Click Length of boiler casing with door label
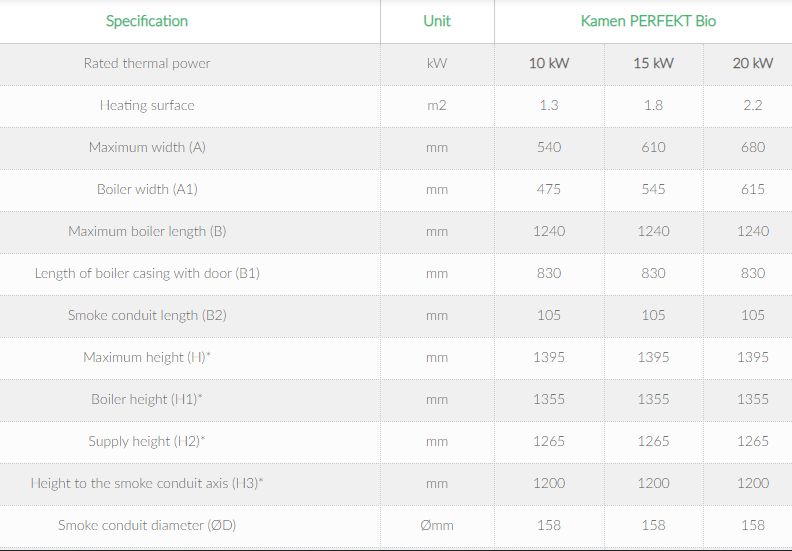The width and height of the screenshot is (792, 551). pyautogui.click(x=147, y=273)
